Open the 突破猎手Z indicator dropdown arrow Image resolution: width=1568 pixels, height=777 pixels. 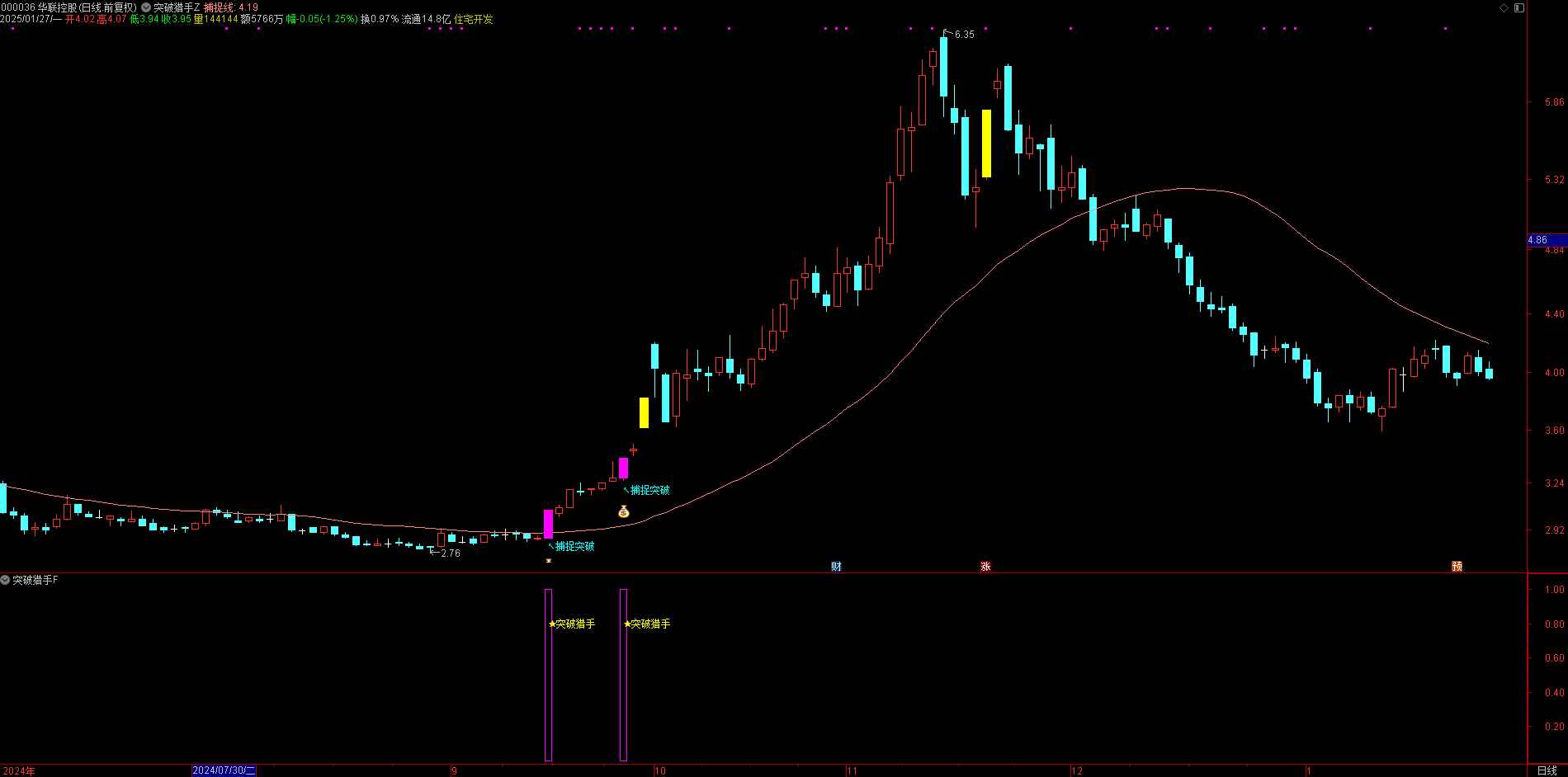[x=146, y=7]
